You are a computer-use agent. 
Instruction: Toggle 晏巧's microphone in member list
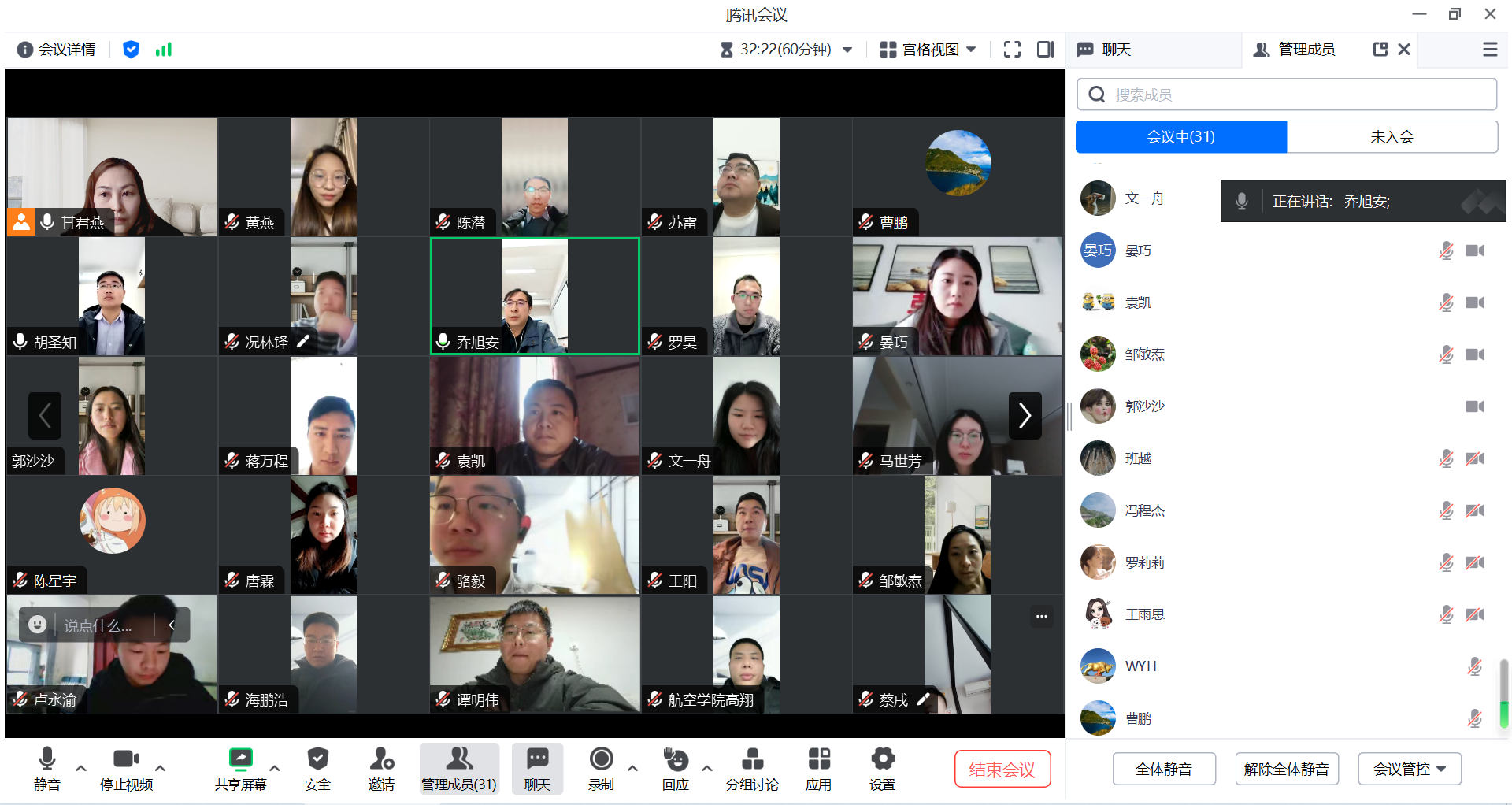(1446, 250)
